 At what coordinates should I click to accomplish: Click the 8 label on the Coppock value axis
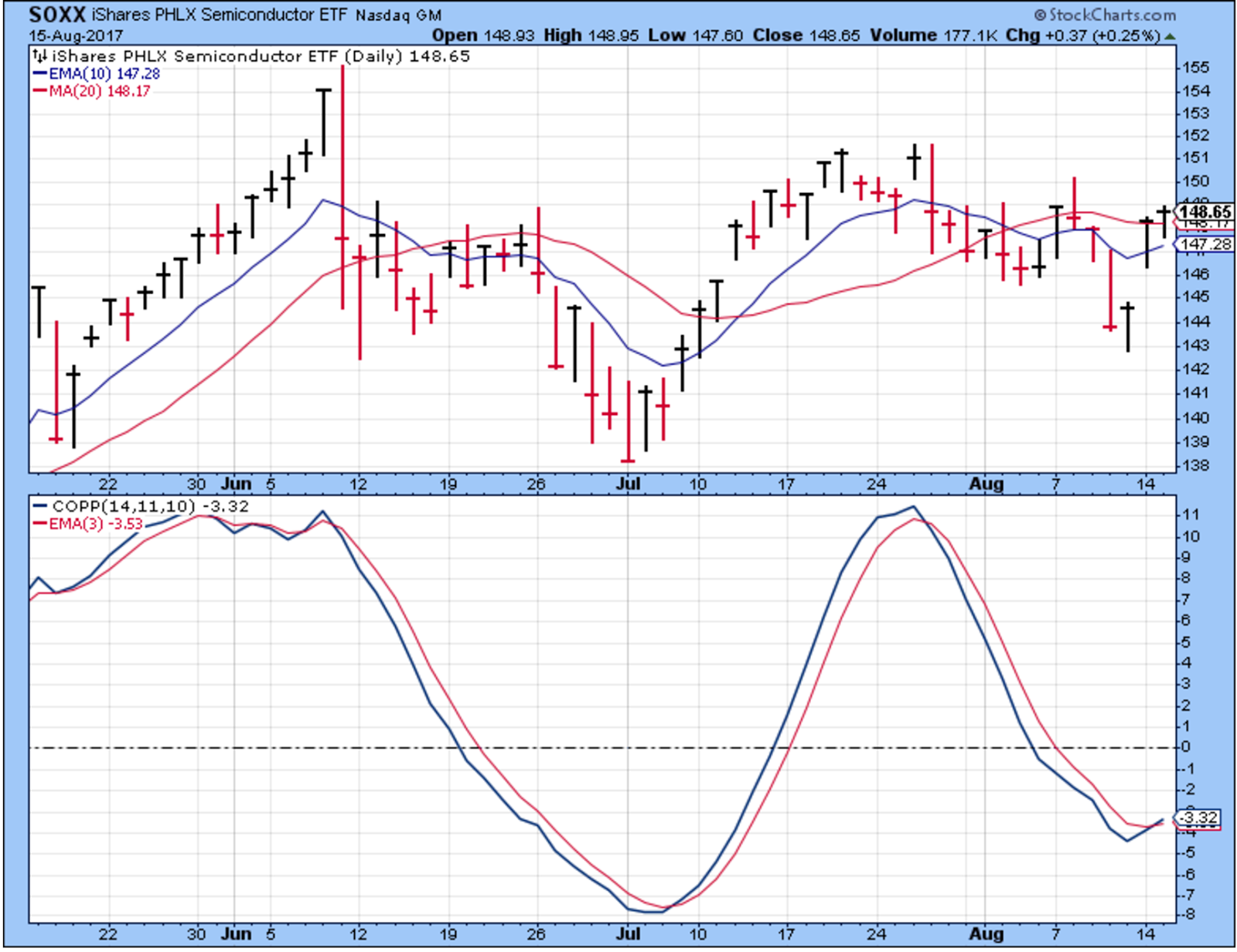click(1186, 578)
